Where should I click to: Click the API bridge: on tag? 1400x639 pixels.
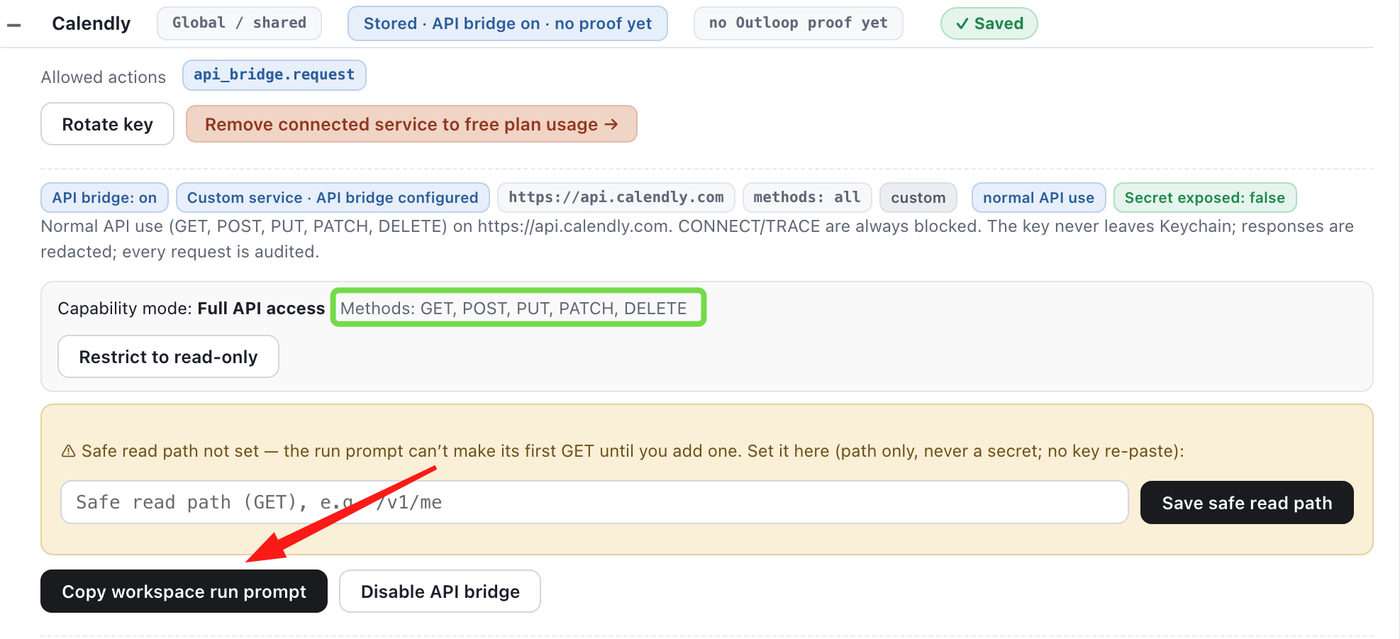(x=105, y=197)
